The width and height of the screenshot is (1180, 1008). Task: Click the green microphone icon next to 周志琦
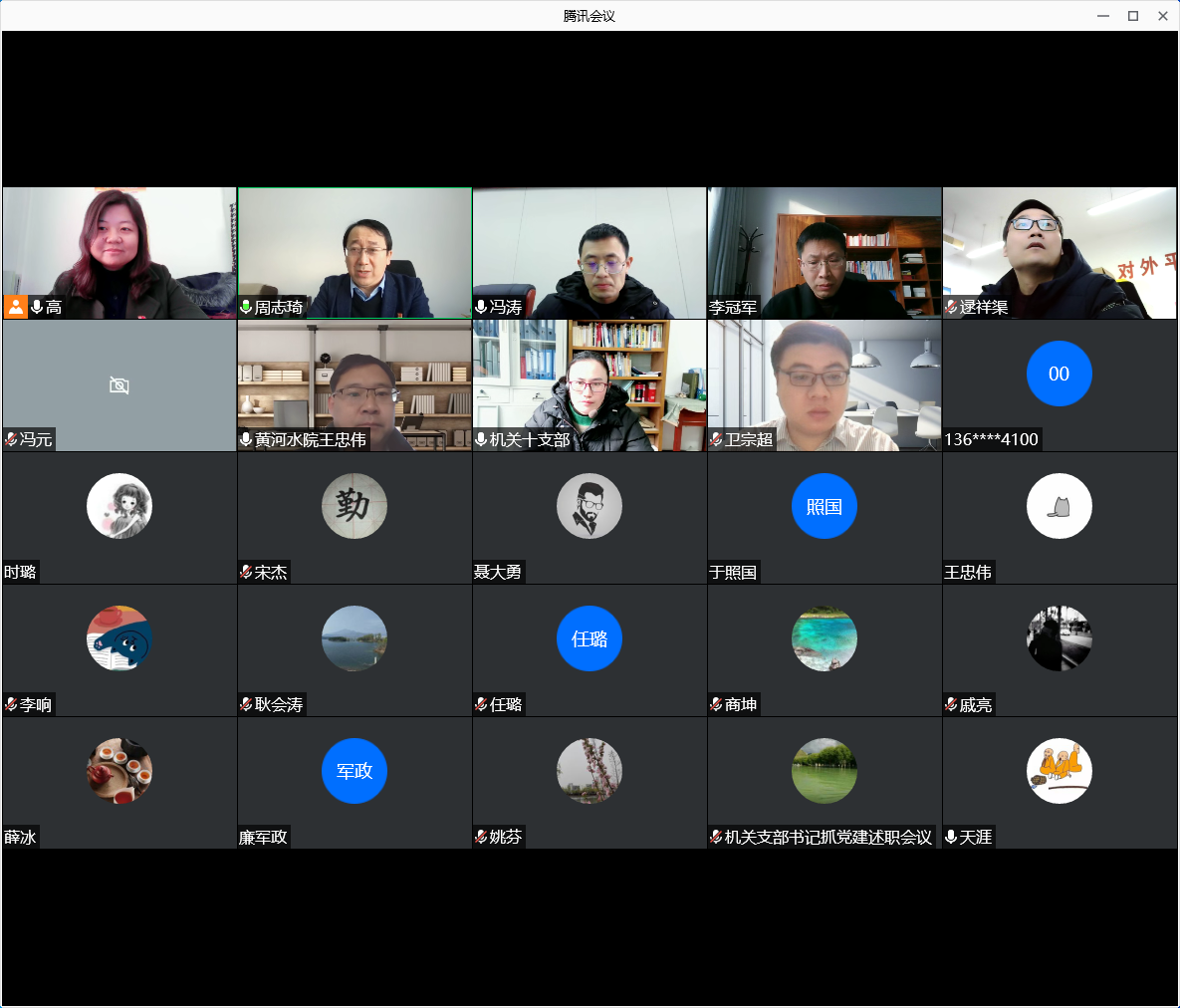(x=246, y=307)
